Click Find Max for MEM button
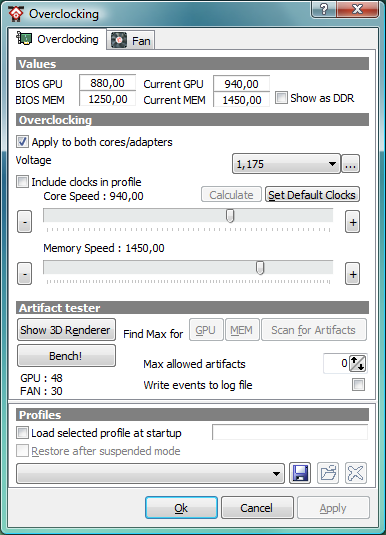 [x=242, y=330]
